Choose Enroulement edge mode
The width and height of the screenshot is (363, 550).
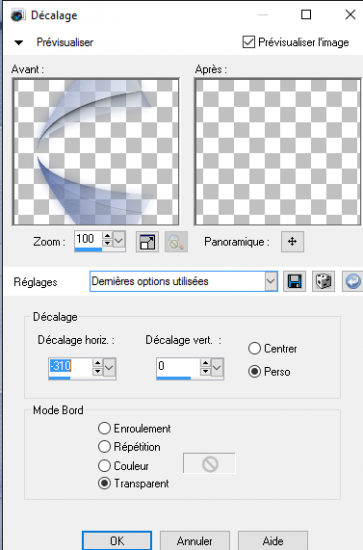point(104,428)
